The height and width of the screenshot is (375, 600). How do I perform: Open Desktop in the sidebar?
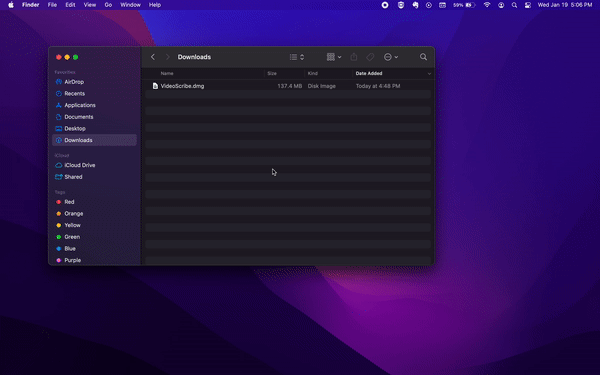point(94,129)
